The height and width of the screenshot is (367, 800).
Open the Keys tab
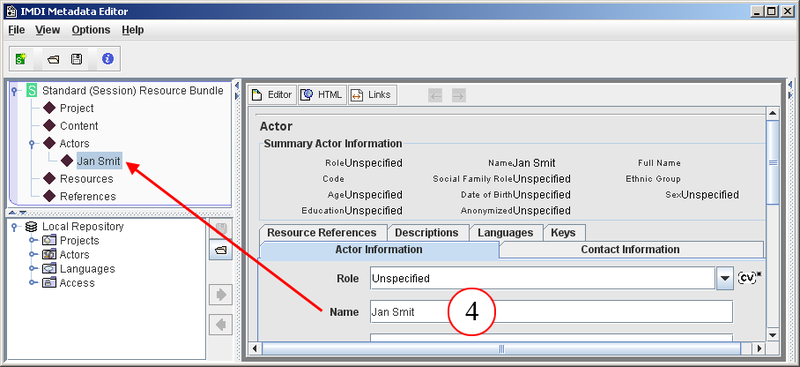[x=563, y=233]
